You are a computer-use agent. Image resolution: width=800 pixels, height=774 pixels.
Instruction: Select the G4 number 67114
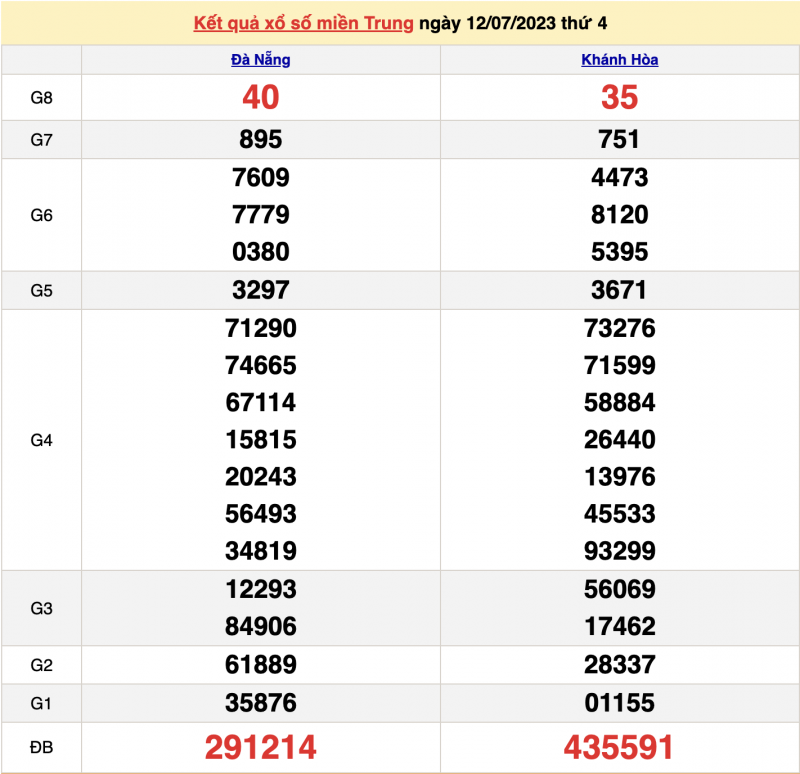pos(260,403)
